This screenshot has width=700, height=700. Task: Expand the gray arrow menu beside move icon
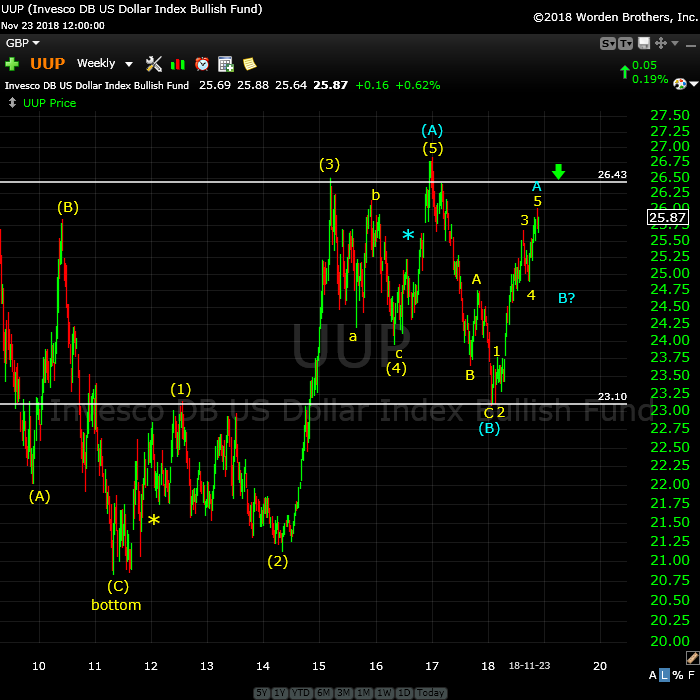coord(675,43)
